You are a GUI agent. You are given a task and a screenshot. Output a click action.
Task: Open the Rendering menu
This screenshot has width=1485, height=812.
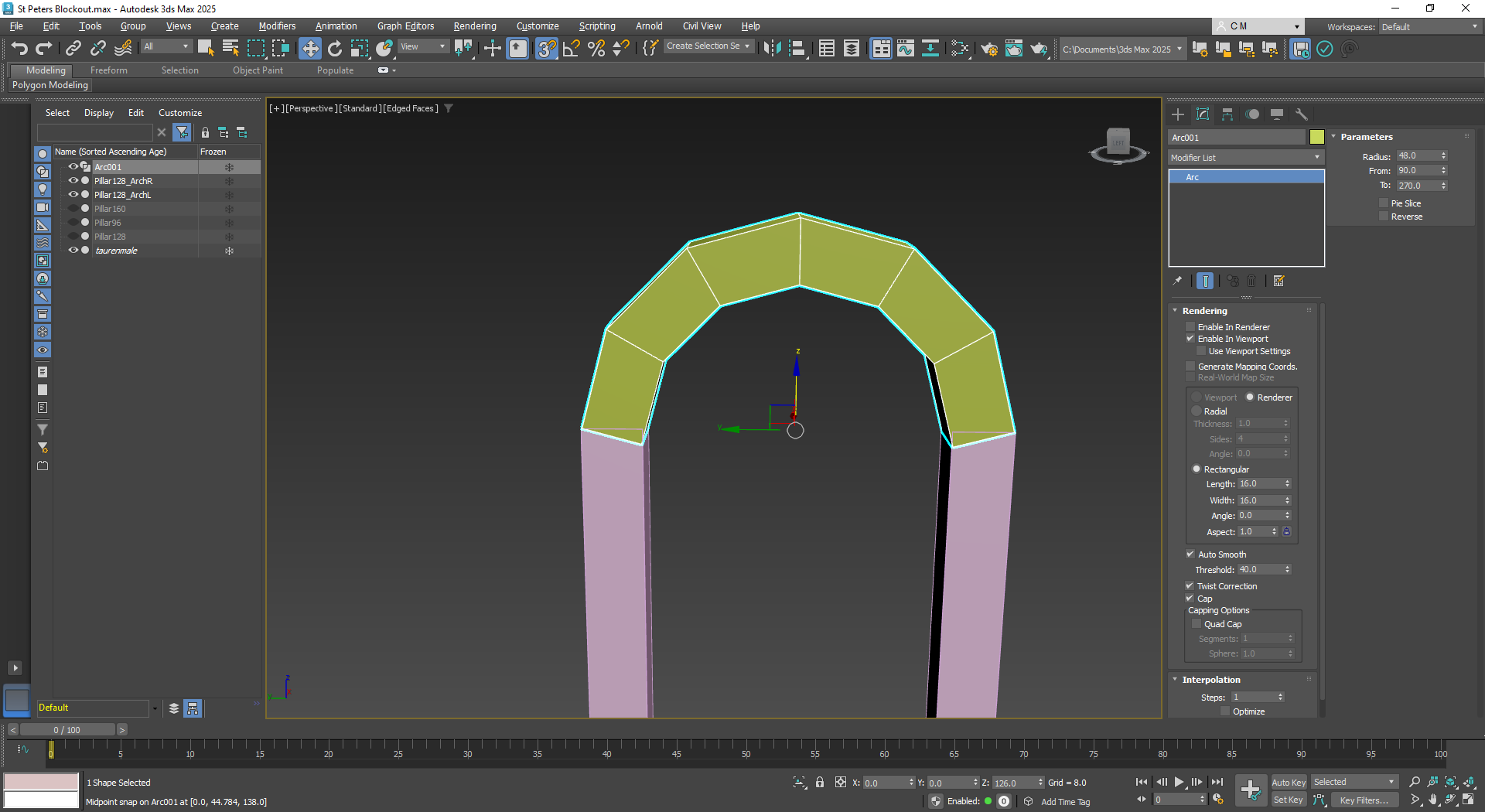(x=474, y=26)
